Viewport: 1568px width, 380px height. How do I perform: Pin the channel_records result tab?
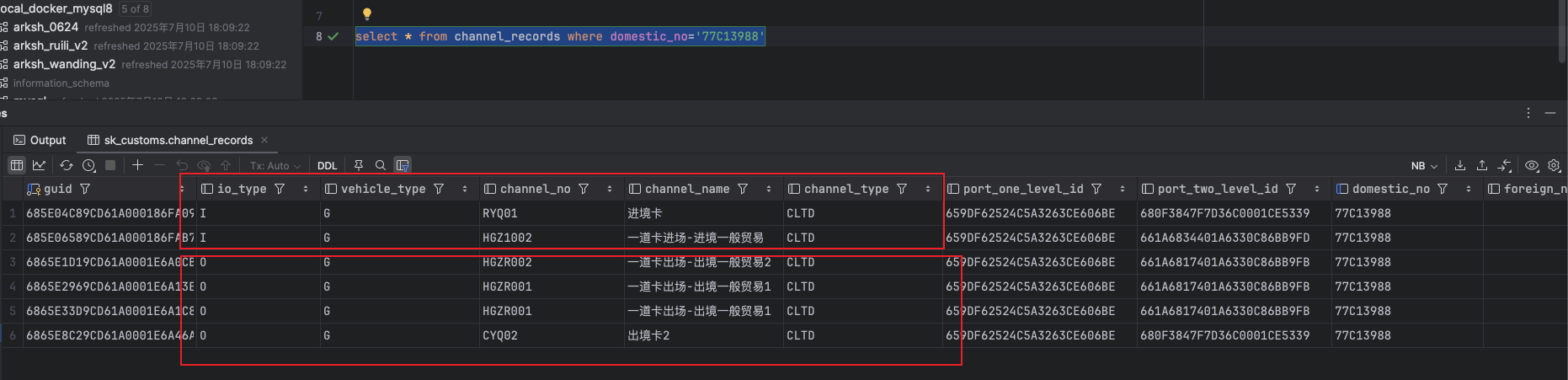[x=359, y=166]
